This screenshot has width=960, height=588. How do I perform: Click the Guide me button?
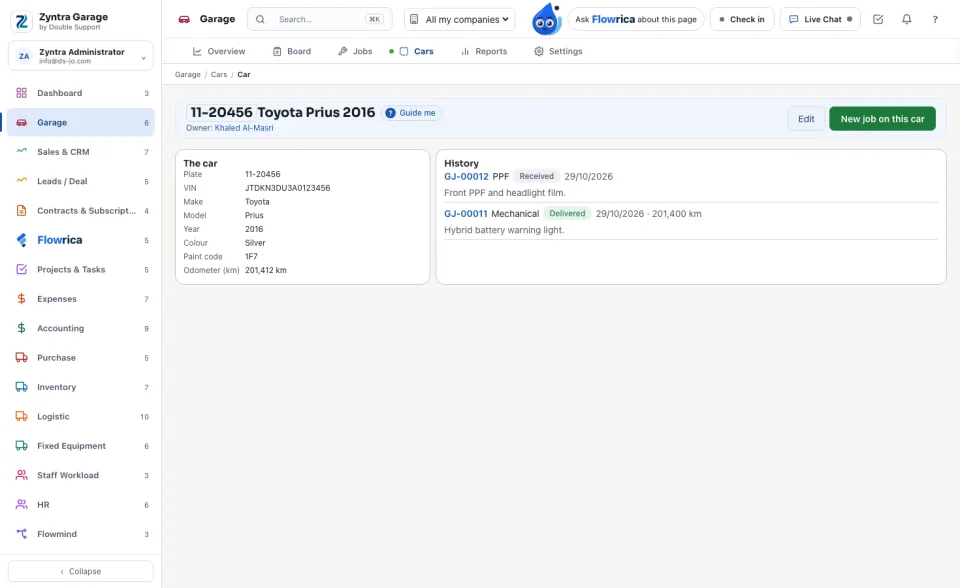411,113
